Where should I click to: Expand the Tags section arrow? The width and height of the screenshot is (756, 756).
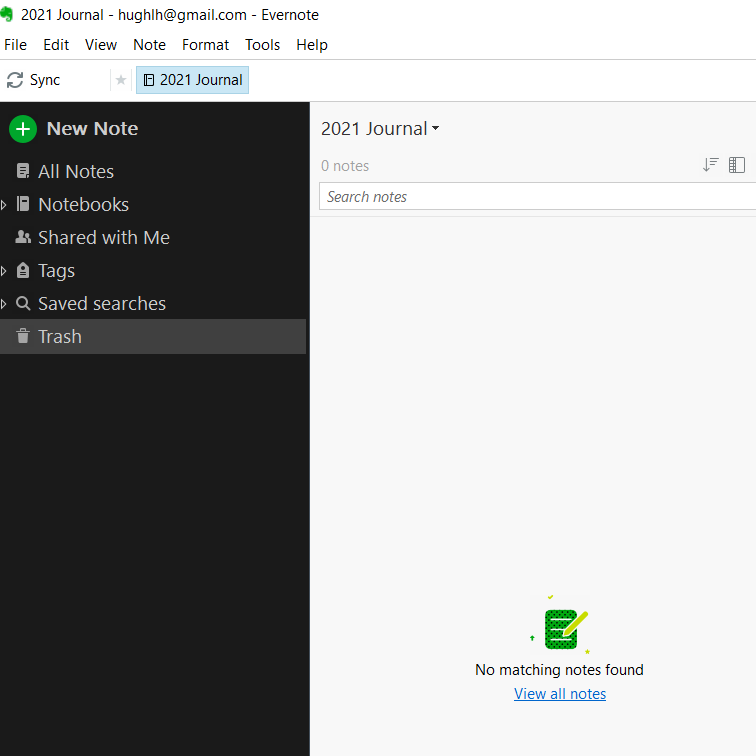(x=5, y=271)
